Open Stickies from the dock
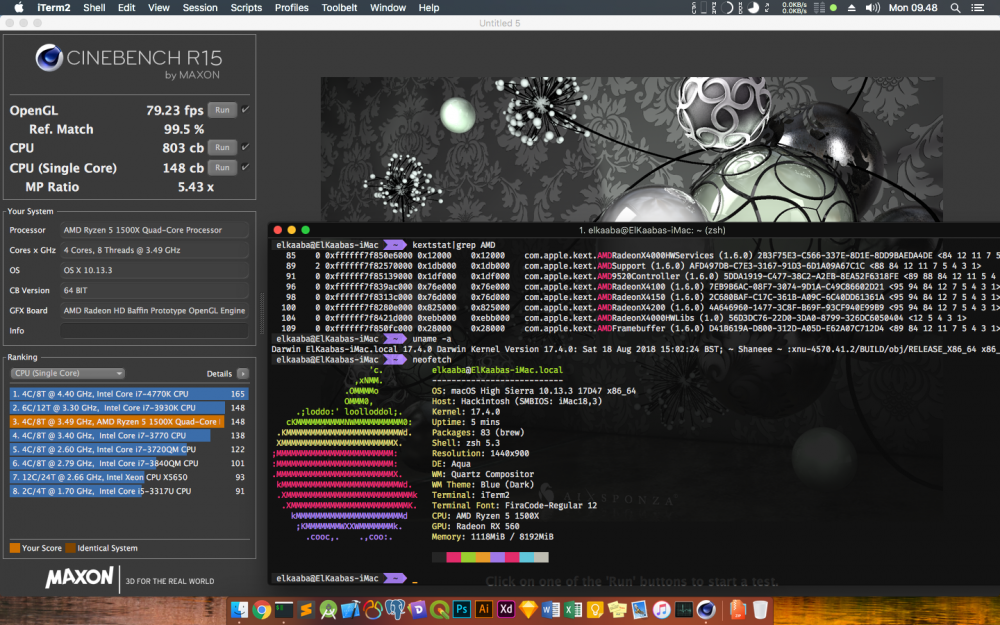 617,610
